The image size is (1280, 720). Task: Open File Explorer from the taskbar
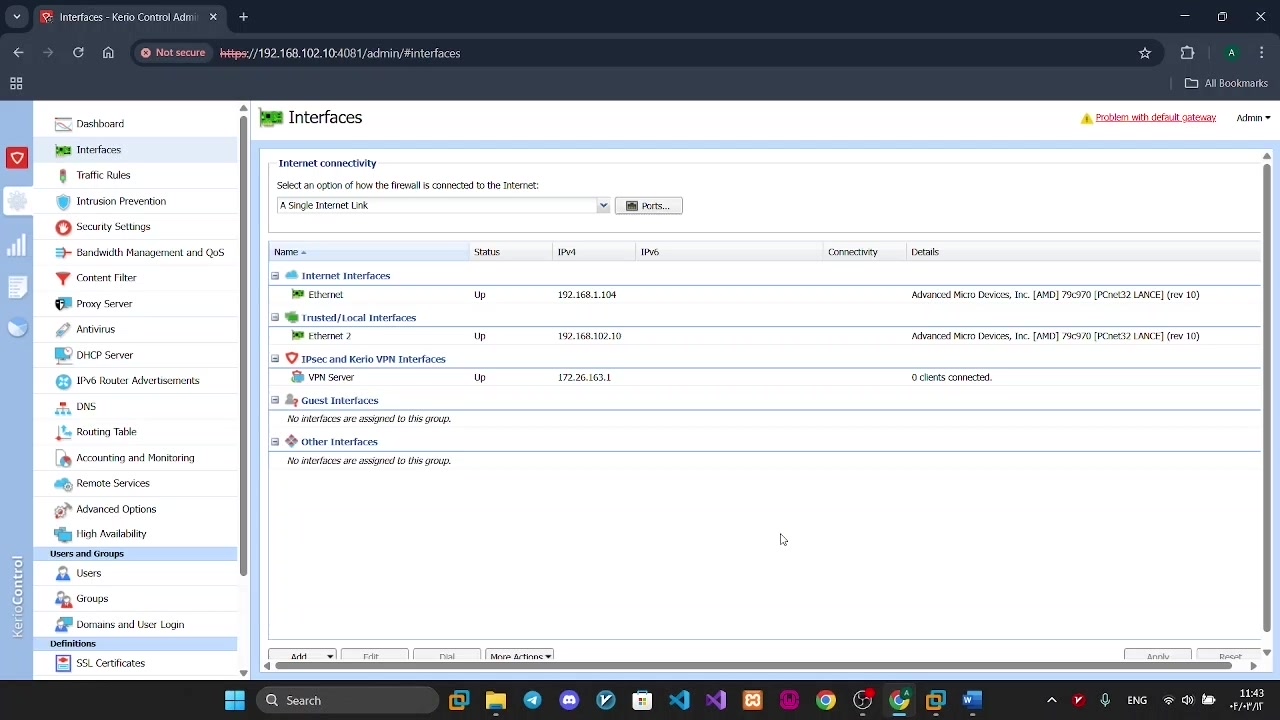[x=496, y=700]
